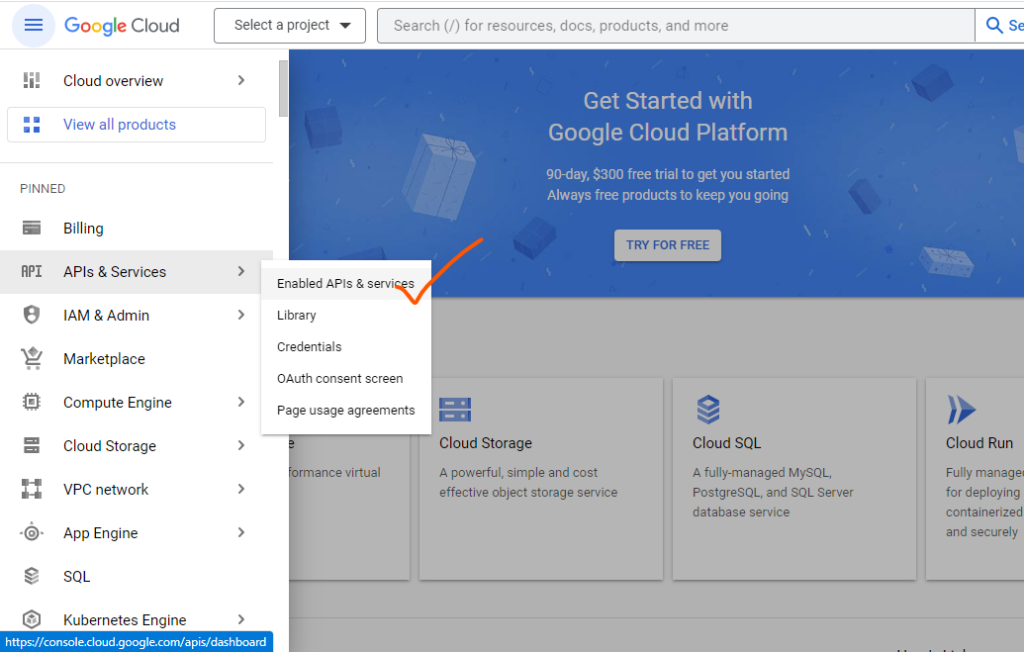
Task: Click the View all products grid icon
Action: 31,124
